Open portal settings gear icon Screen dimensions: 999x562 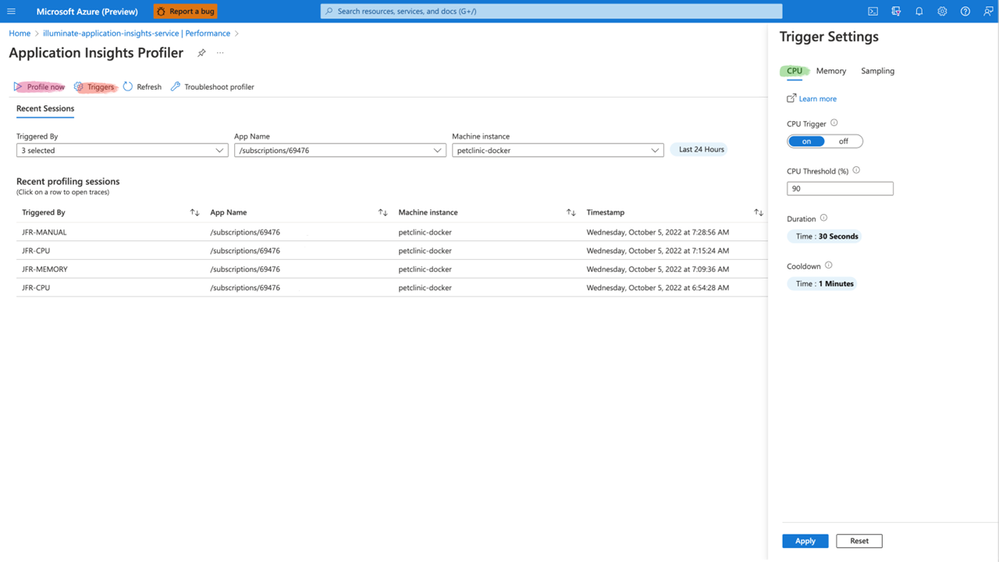click(942, 11)
